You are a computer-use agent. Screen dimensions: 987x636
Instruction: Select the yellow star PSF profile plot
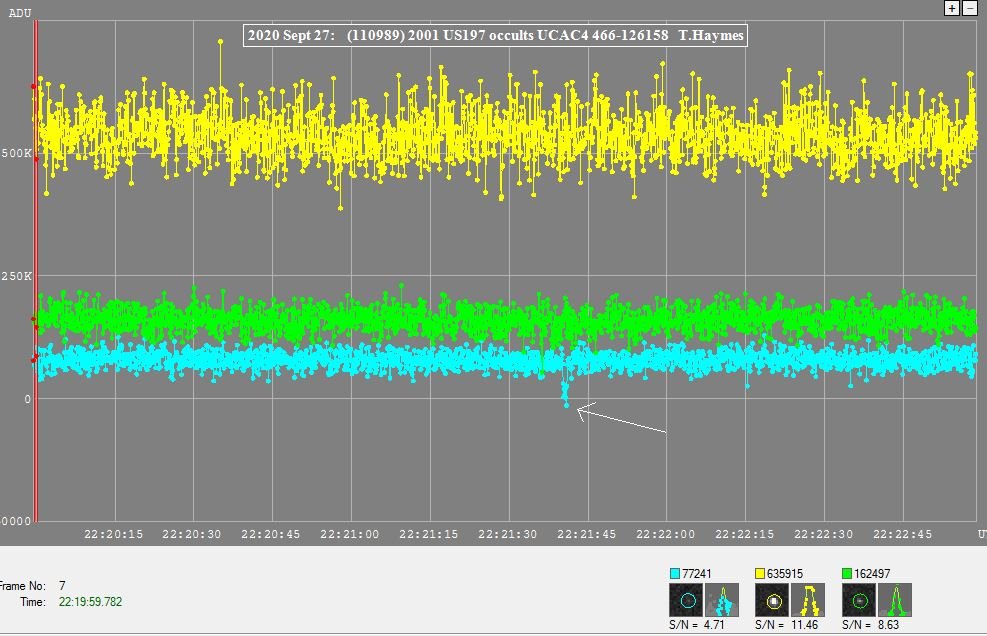tap(808, 600)
